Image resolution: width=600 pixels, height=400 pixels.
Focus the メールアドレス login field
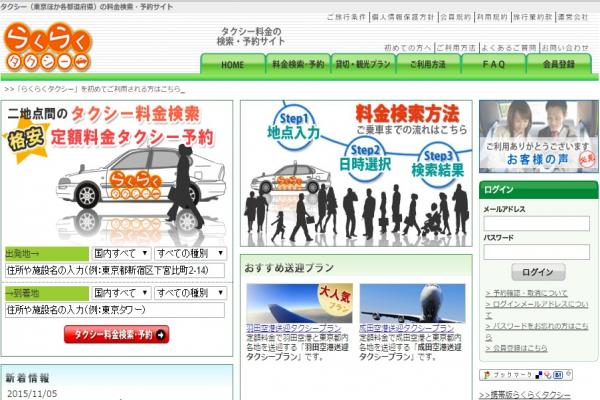(x=536, y=224)
